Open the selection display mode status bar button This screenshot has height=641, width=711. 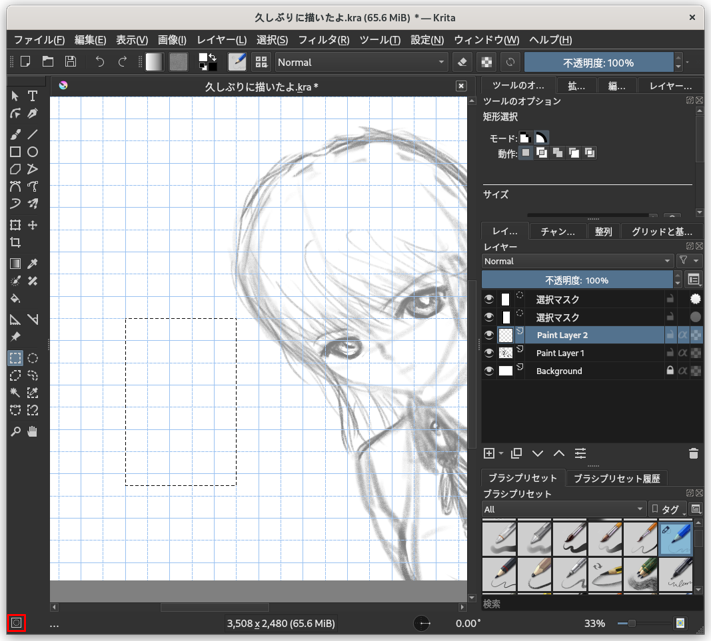tap(16, 623)
